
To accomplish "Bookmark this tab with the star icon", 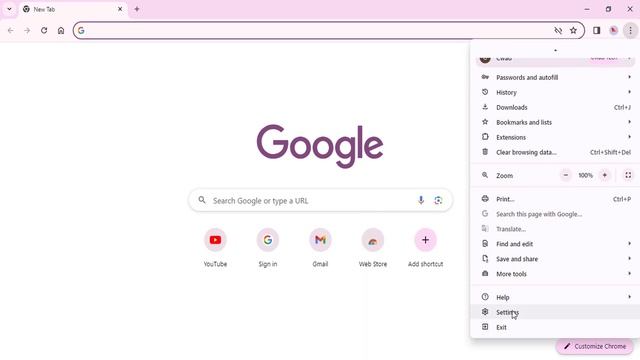I will (573, 31).
